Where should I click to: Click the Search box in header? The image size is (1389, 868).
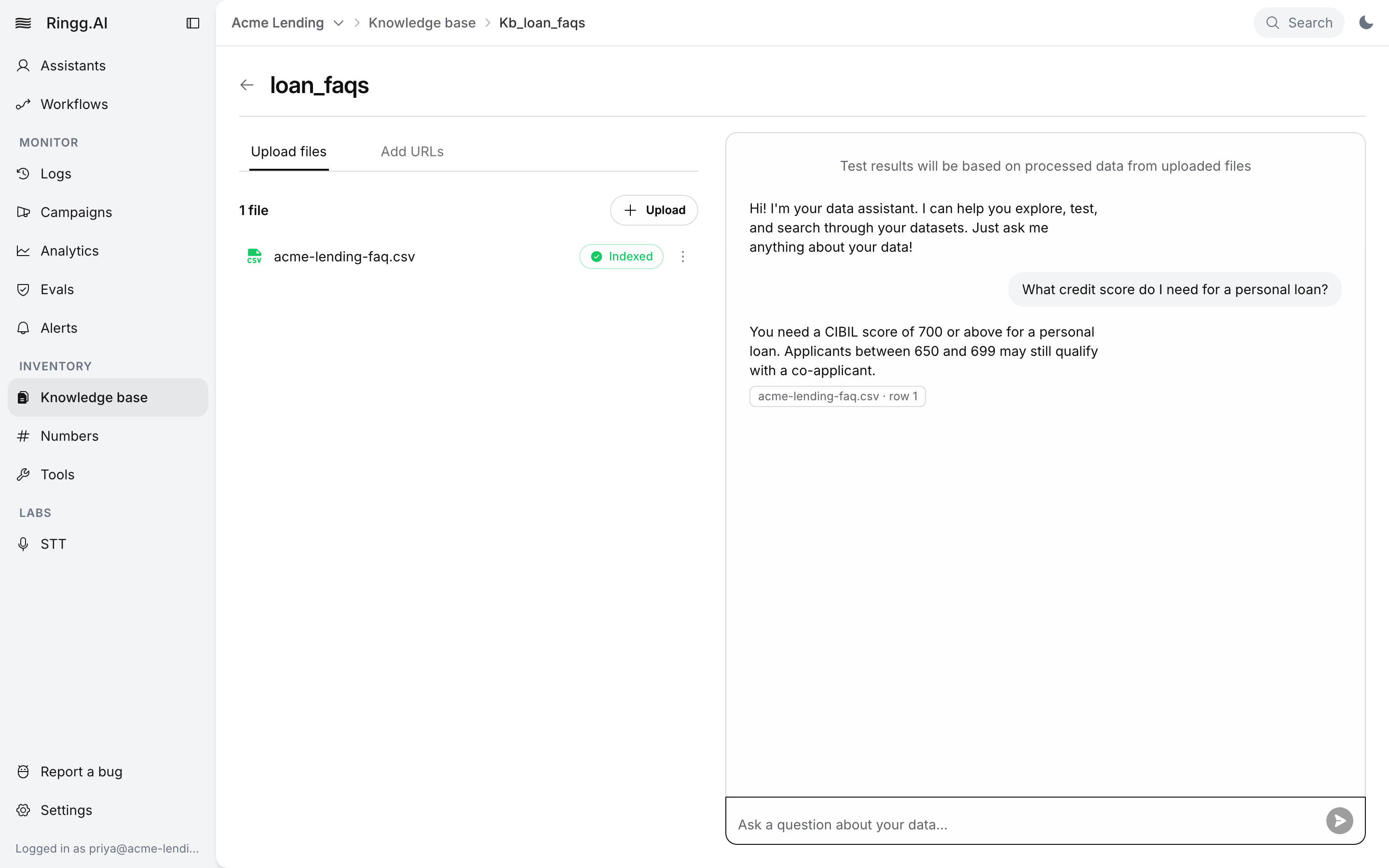pyautogui.click(x=1298, y=23)
